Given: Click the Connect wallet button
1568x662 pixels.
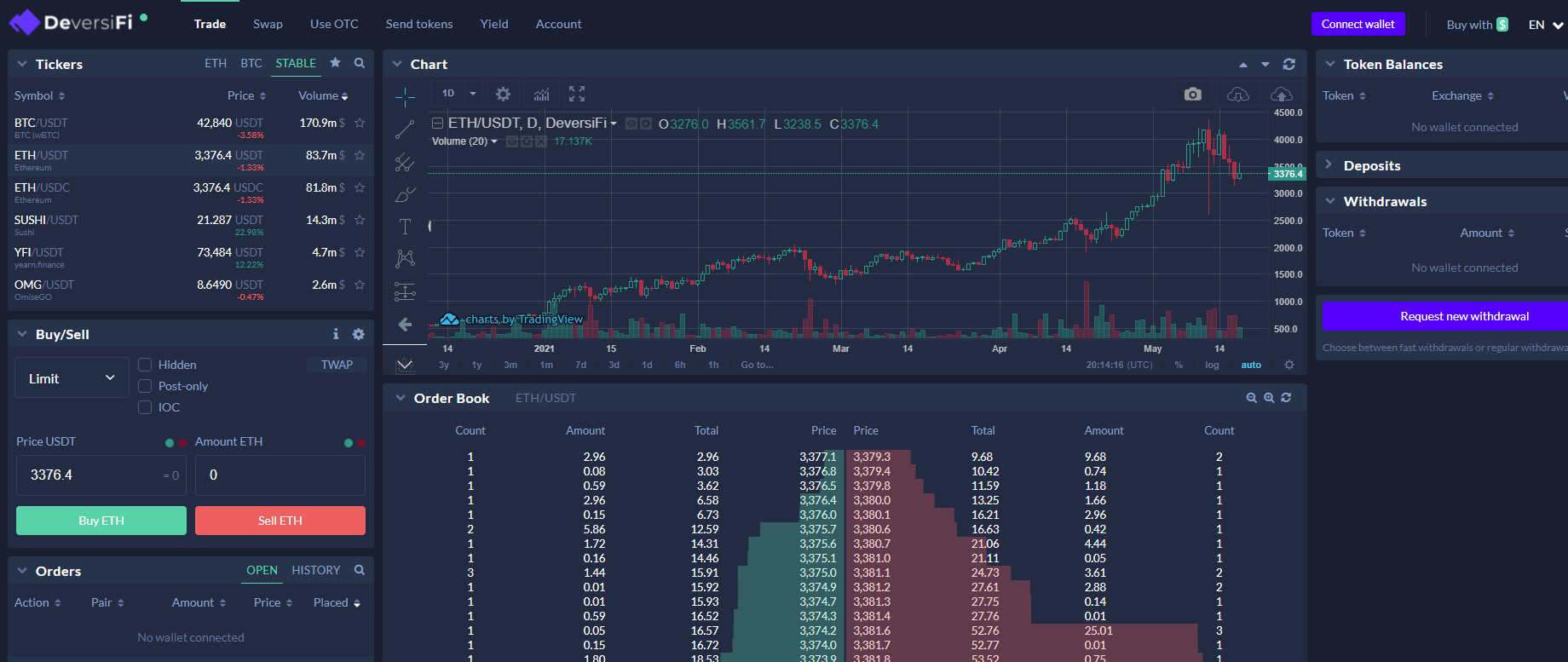Looking at the screenshot, I should pos(1358,24).
